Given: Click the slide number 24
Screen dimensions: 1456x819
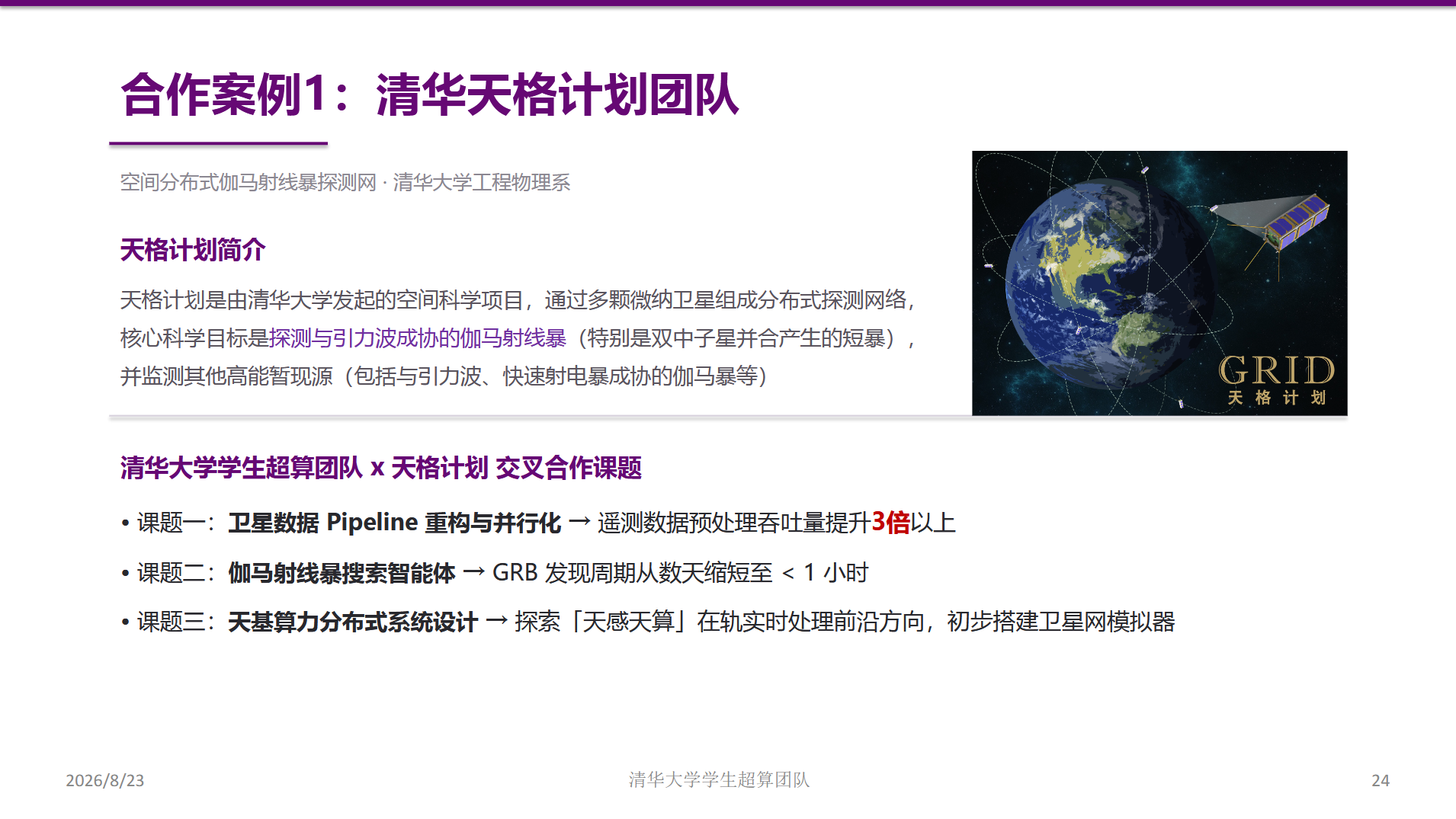Looking at the screenshot, I should (x=1381, y=780).
